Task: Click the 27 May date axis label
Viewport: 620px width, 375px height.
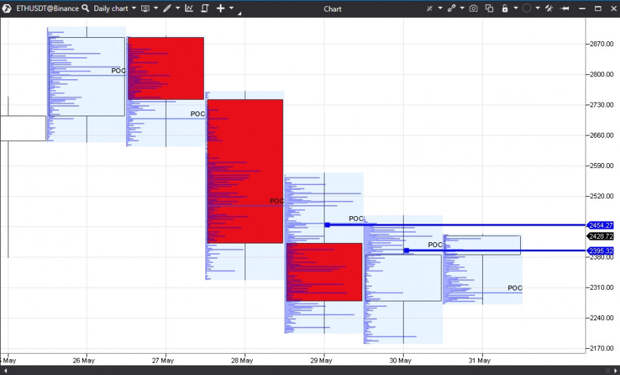Action: (163, 360)
